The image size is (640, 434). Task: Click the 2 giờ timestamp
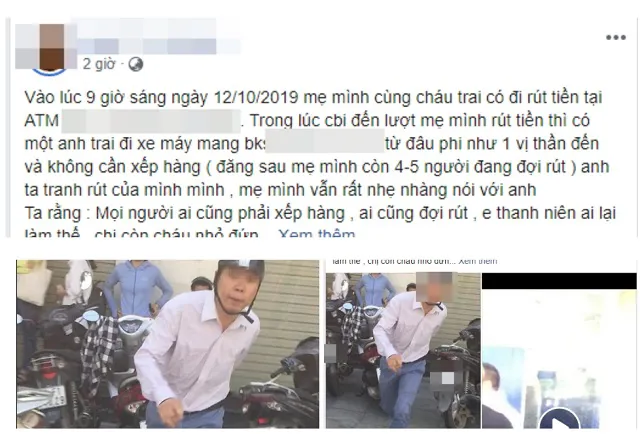(x=99, y=64)
